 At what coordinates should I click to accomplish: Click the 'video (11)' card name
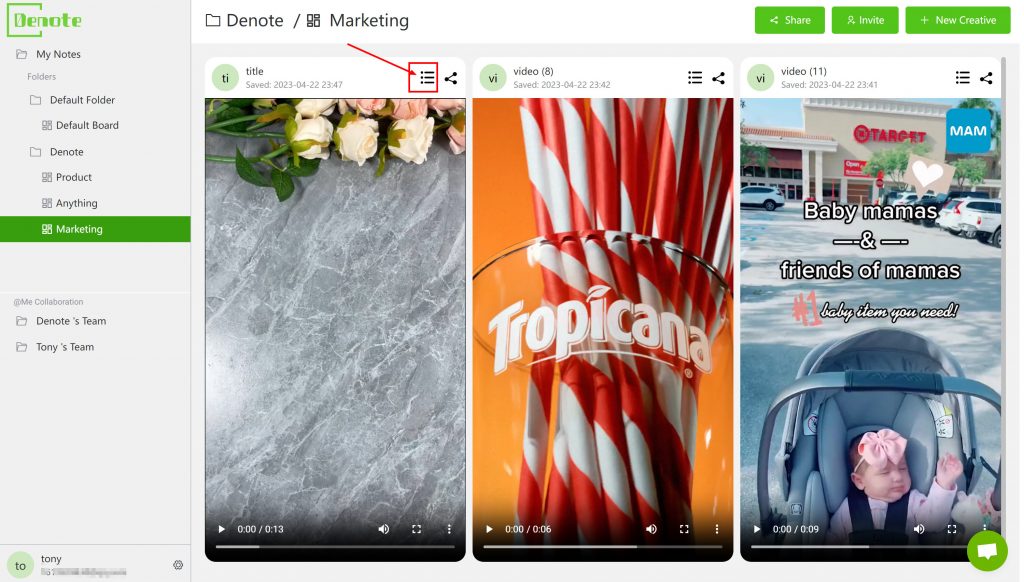[803, 71]
